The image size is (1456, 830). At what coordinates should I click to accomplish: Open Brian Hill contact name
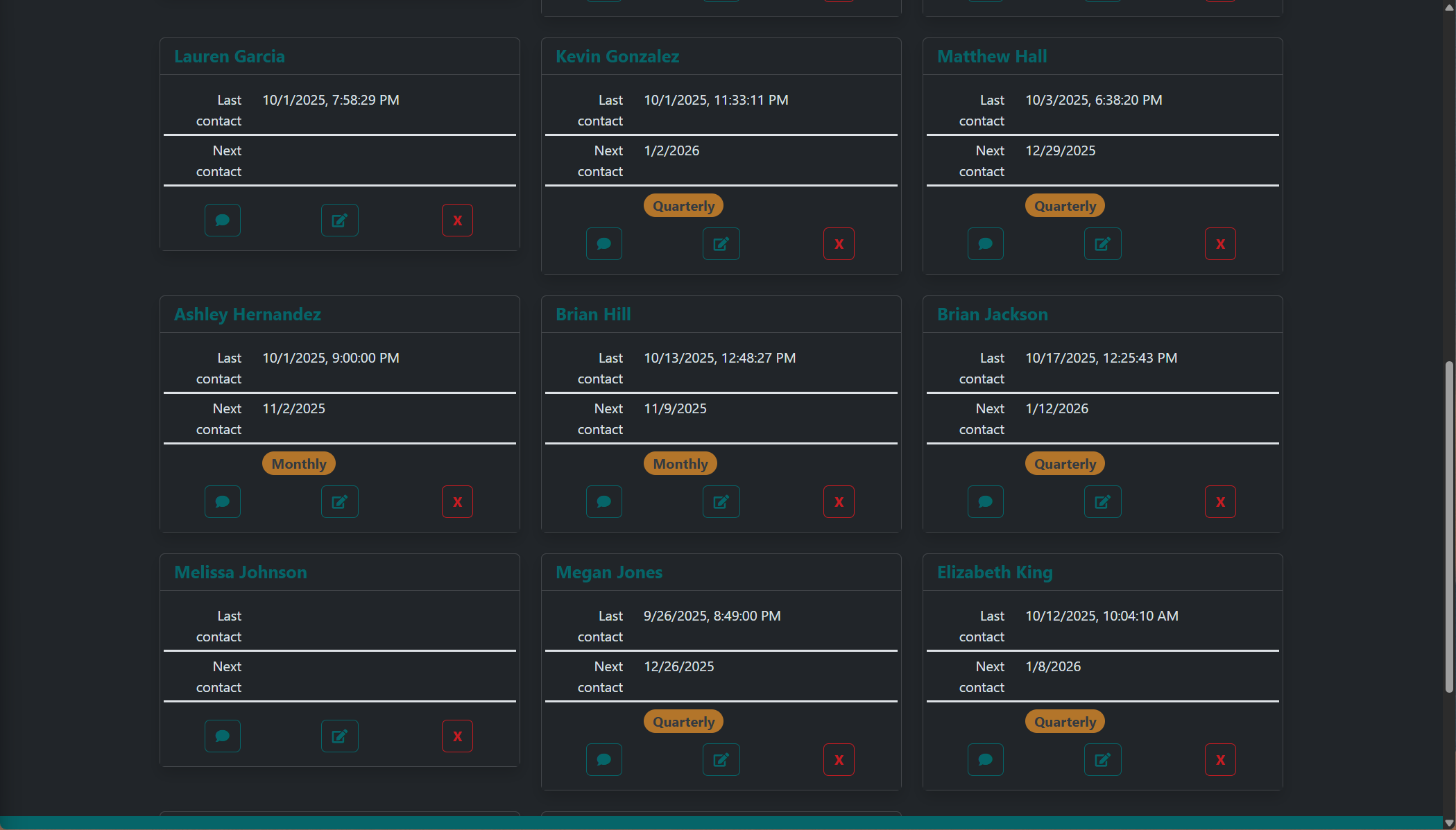(593, 315)
